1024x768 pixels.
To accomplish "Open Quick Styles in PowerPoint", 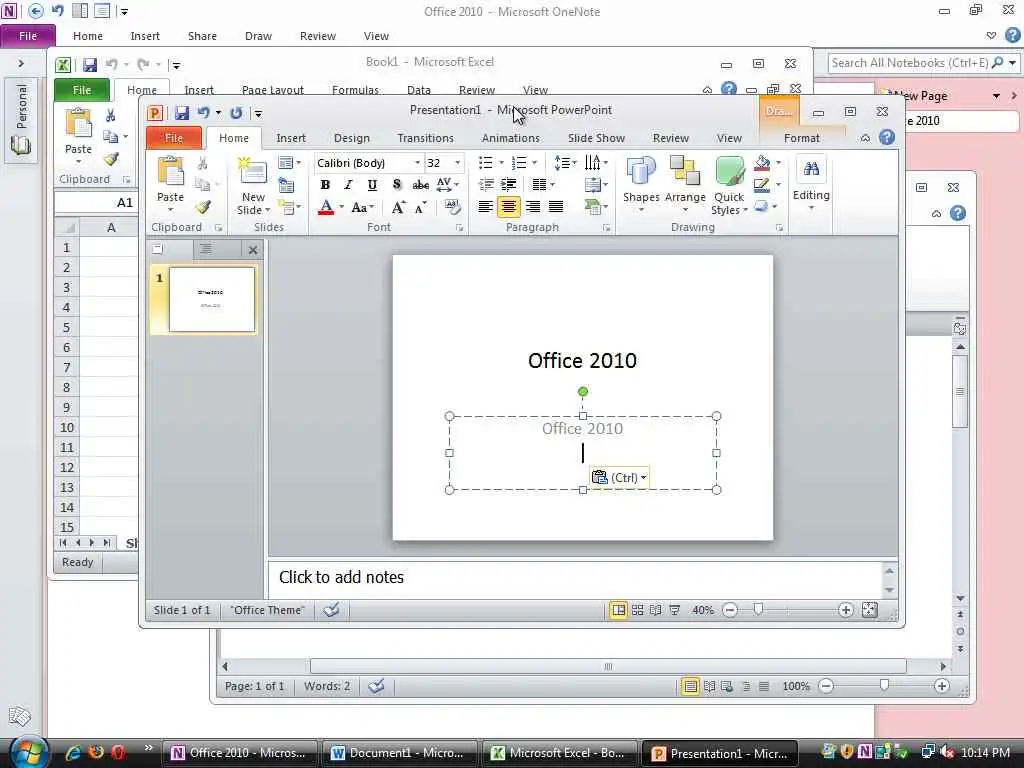I will click(729, 185).
